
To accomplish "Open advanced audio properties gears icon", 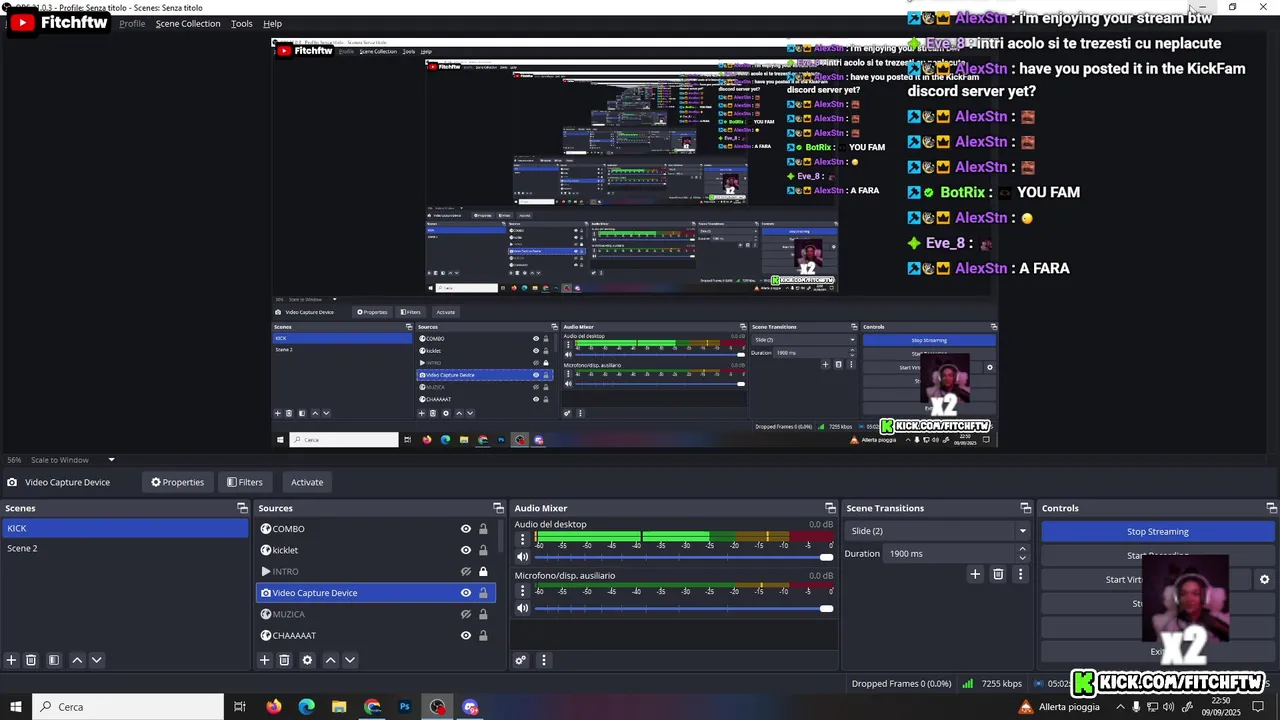I will (x=521, y=660).
